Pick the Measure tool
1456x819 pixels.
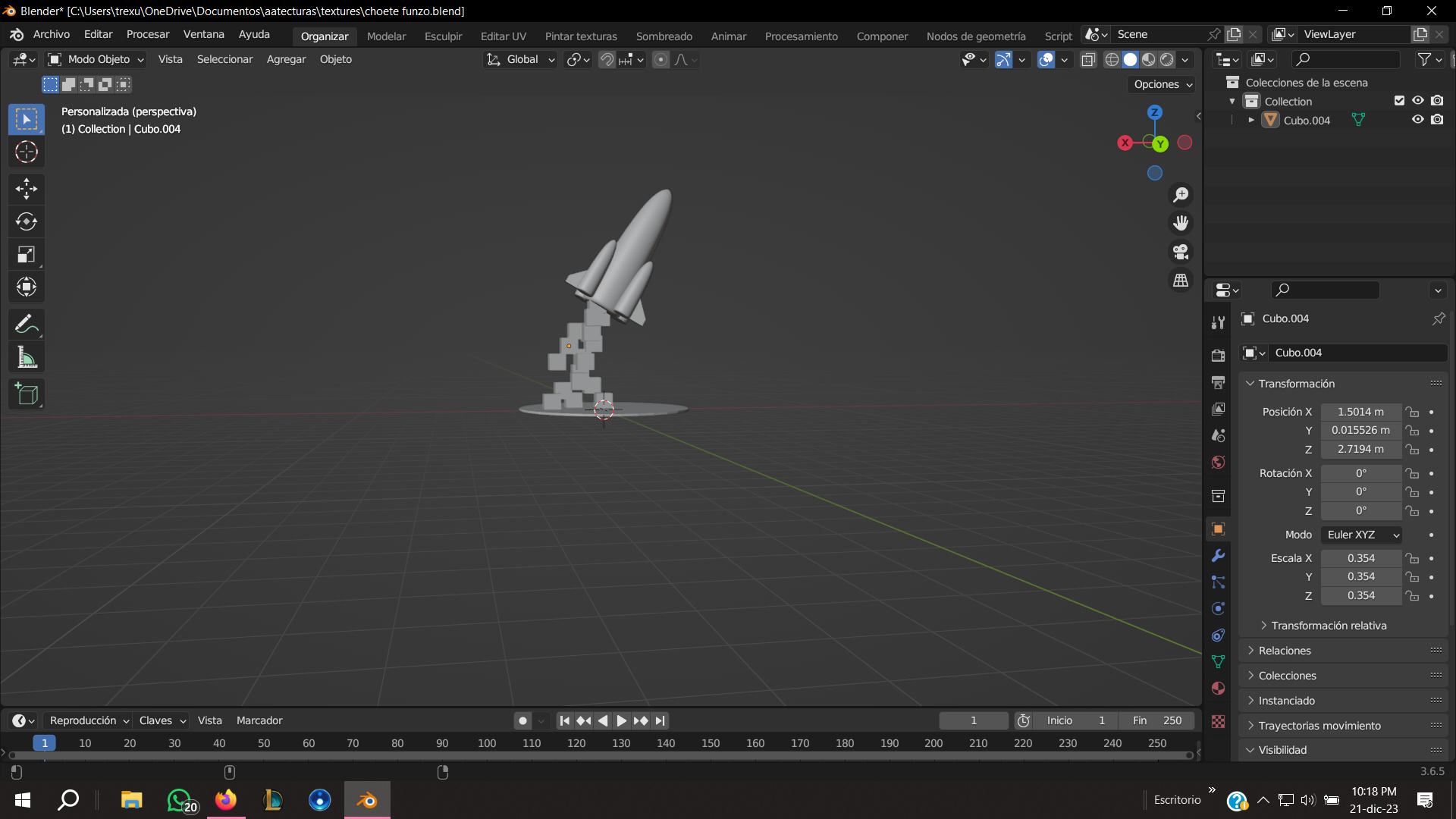click(27, 357)
